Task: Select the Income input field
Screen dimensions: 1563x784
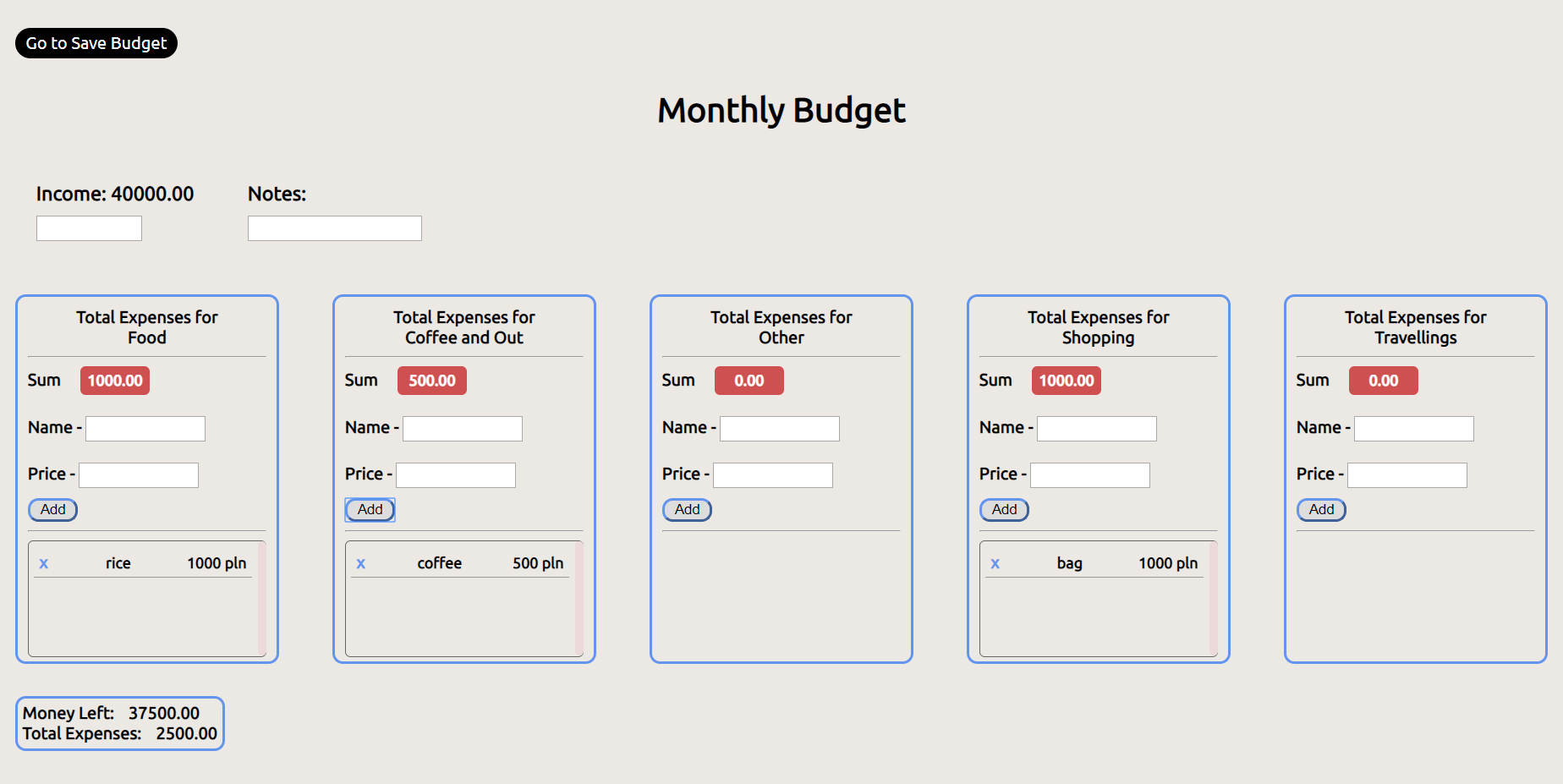Action: [89, 228]
